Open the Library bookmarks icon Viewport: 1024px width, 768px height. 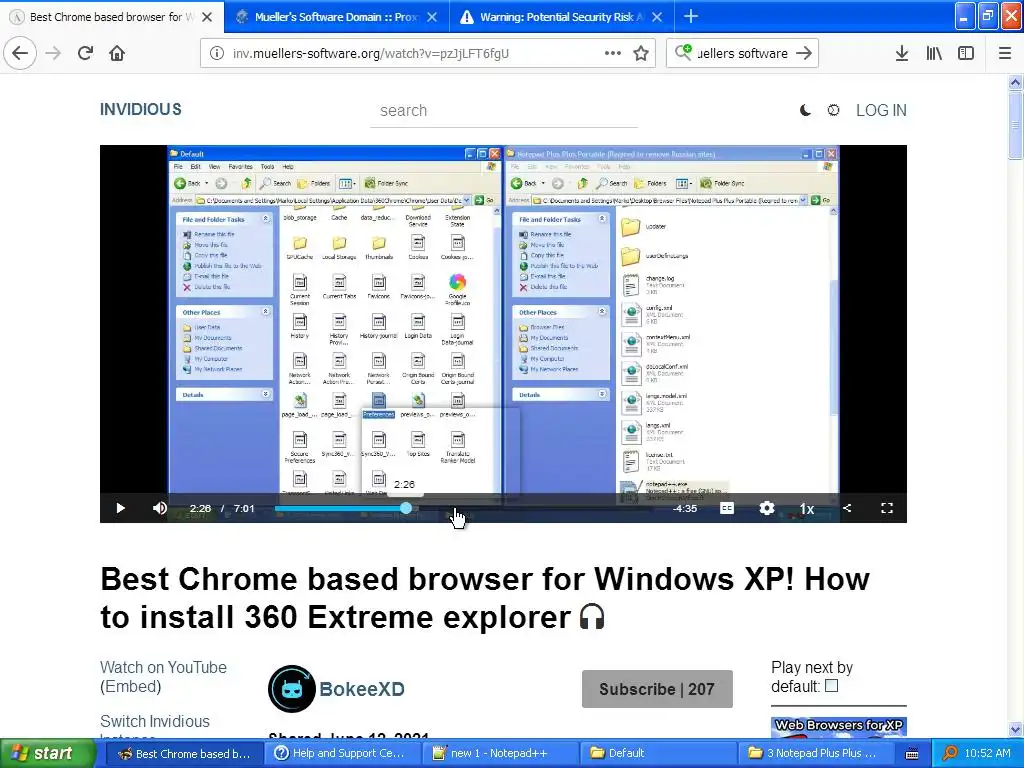click(x=934, y=54)
